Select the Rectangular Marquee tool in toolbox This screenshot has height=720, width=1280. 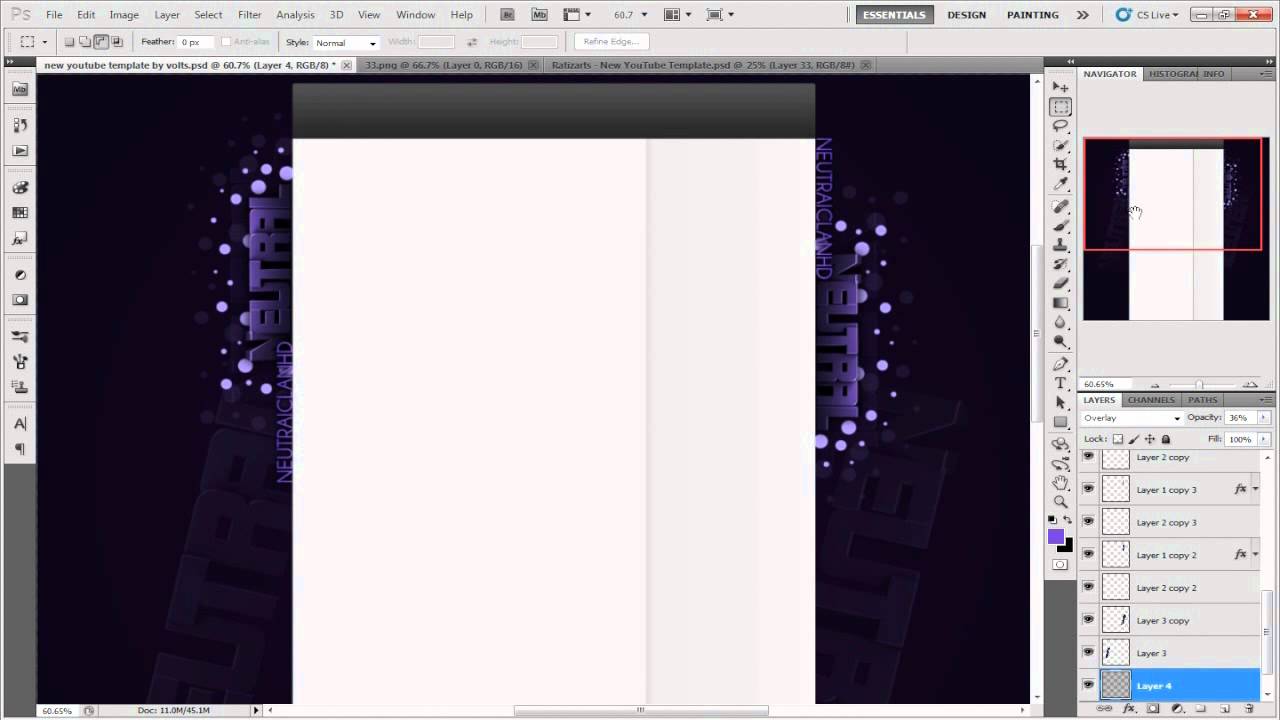coord(1061,107)
